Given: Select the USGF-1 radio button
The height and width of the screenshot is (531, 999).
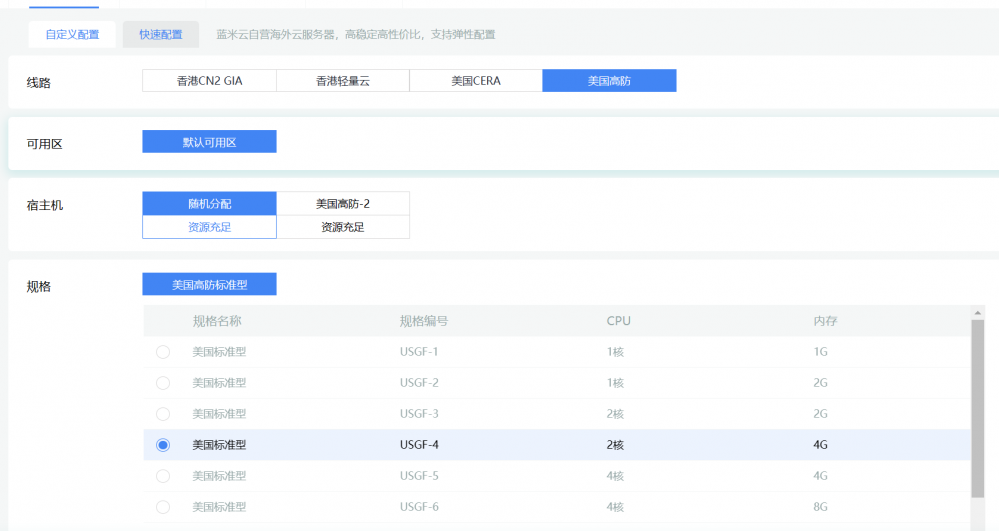Looking at the screenshot, I should coord(163,352).
